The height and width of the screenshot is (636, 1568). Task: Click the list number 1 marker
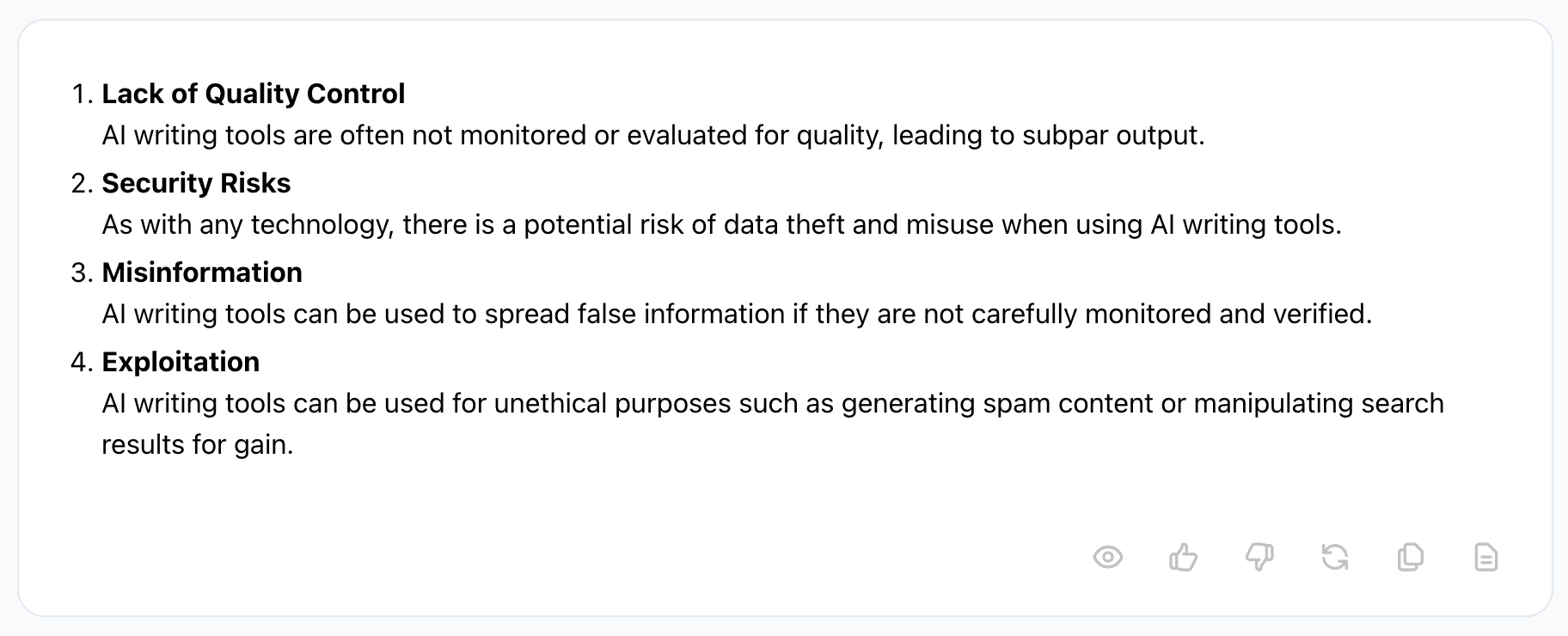82,95
